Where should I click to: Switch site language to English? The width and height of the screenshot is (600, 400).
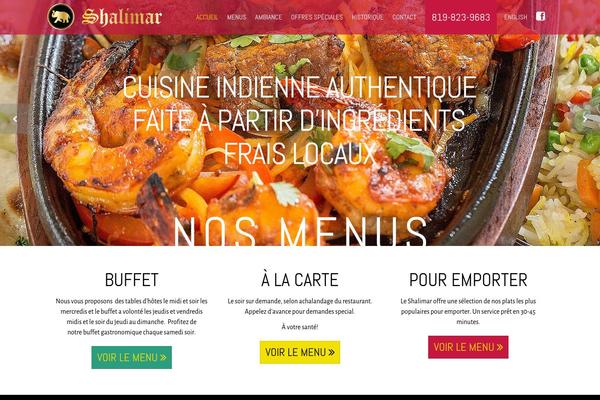(515, 17)
